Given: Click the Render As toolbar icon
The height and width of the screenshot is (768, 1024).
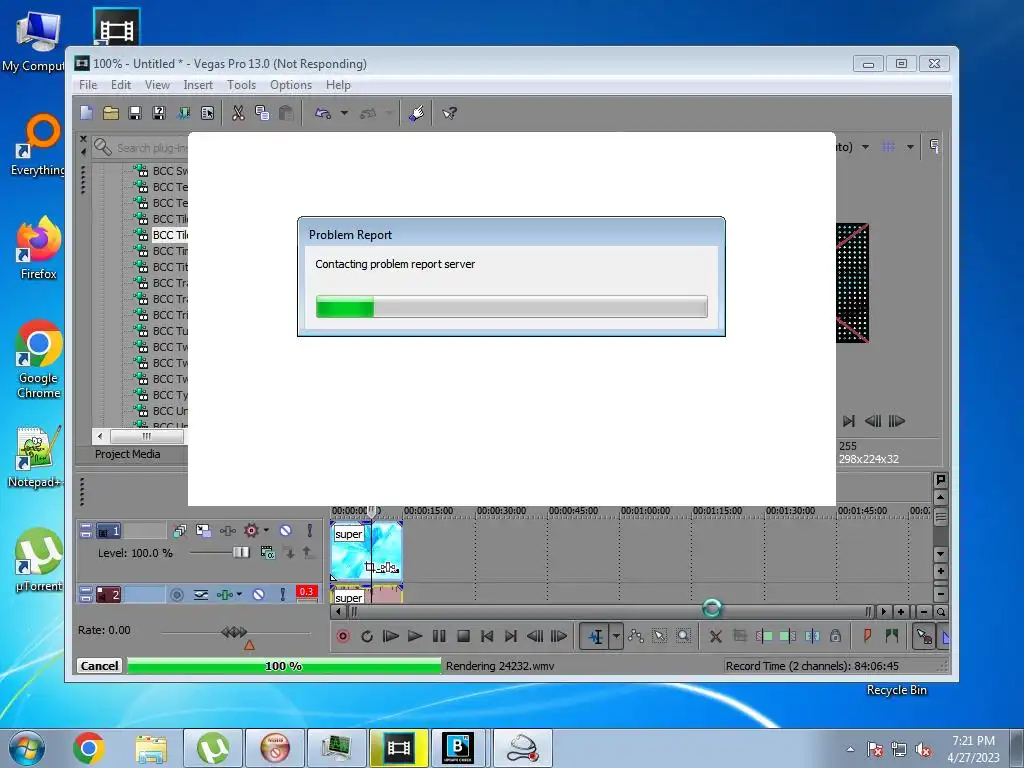Looking at the screenshot, I should coord(184,113).
